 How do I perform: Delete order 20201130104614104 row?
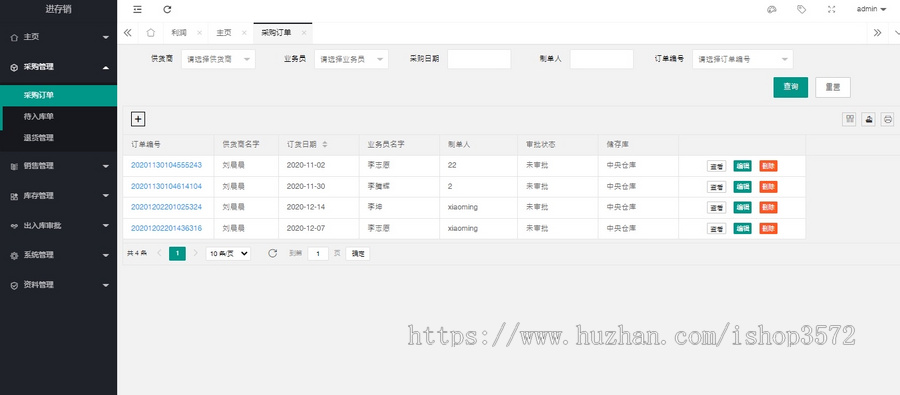click(x=769, y=187)
